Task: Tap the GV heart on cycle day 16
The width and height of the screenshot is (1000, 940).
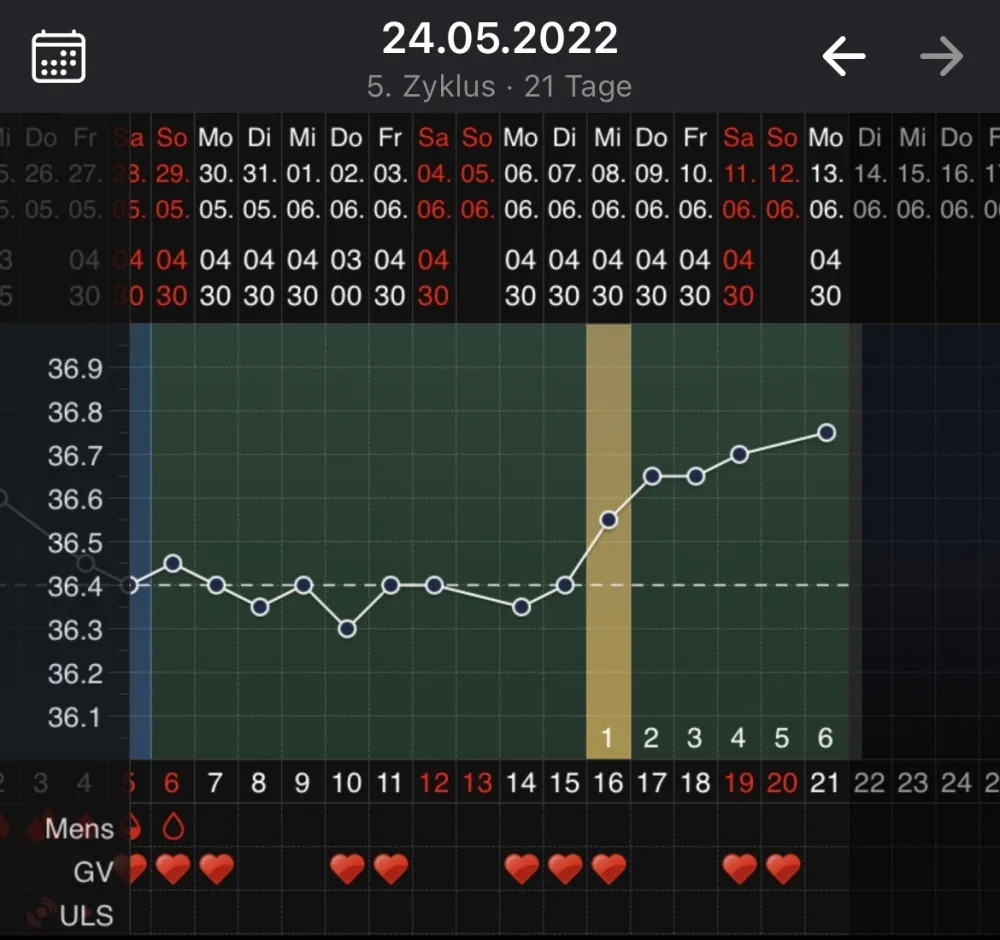Action: pos(609,869)
